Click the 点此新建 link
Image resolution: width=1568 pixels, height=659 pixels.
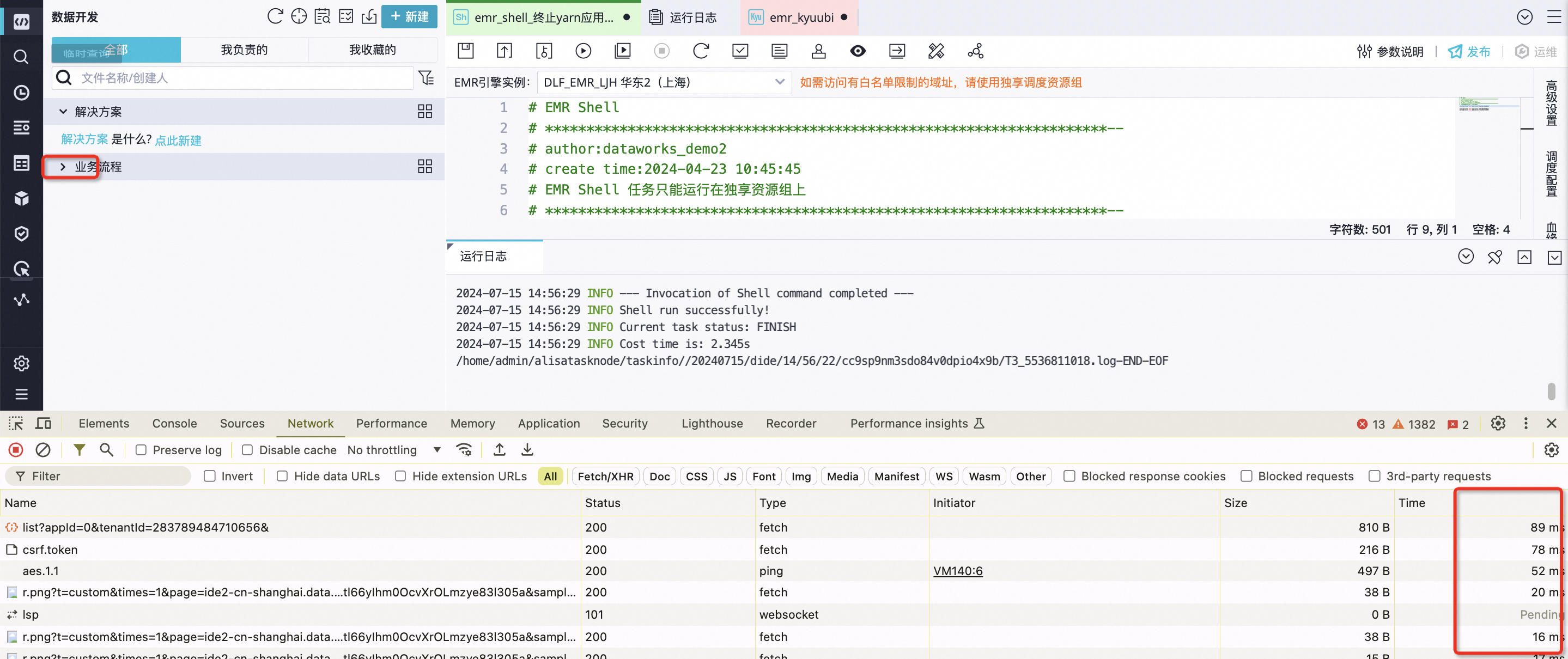coord(178,140)
